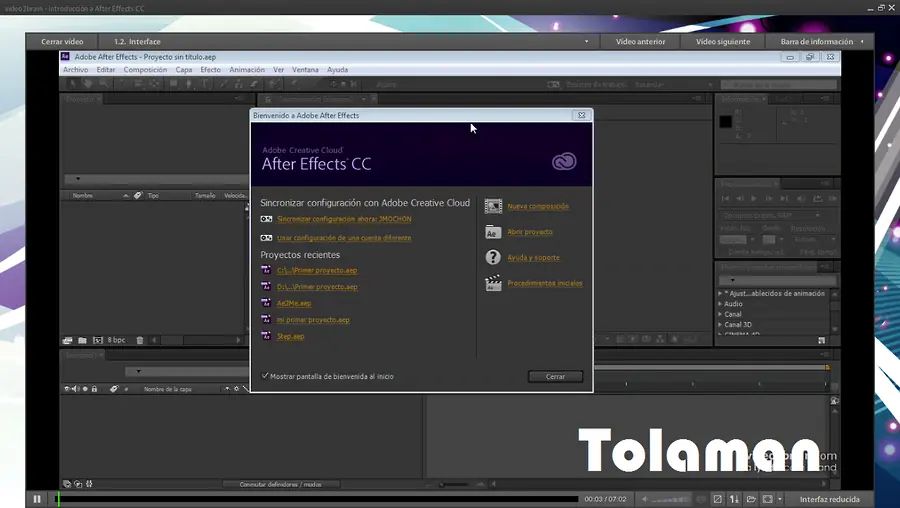Toggle the lock column icon in timeline
900x508 pixels.
[x=95, y=389]
